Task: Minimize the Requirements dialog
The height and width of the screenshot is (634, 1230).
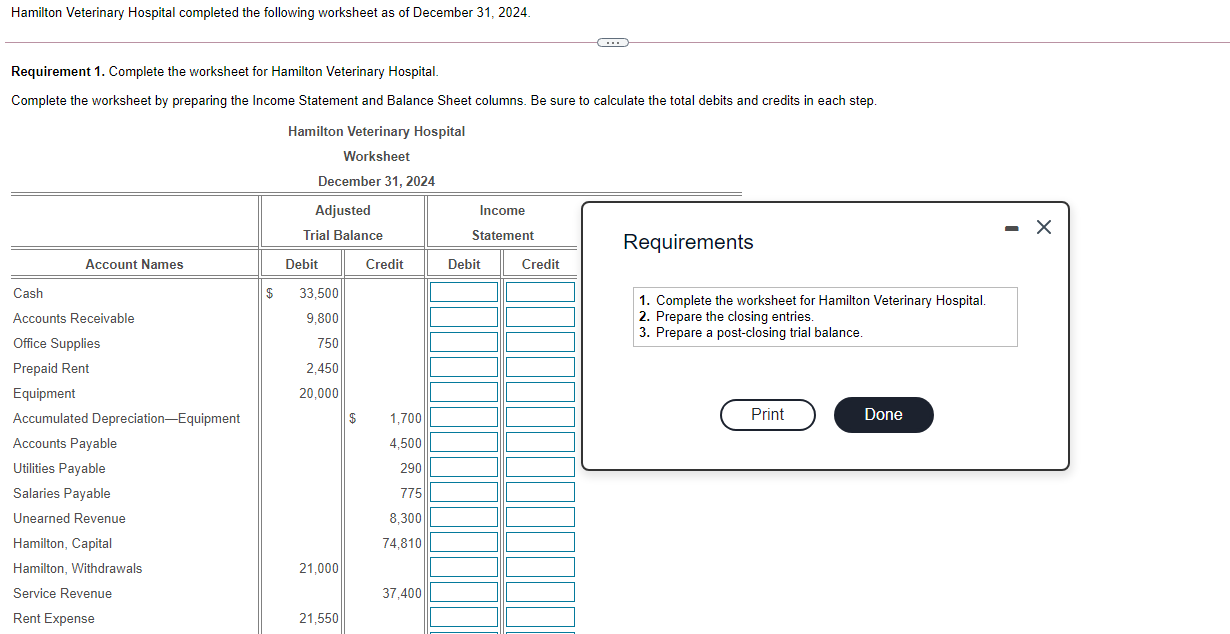Action: [1012, 229]
